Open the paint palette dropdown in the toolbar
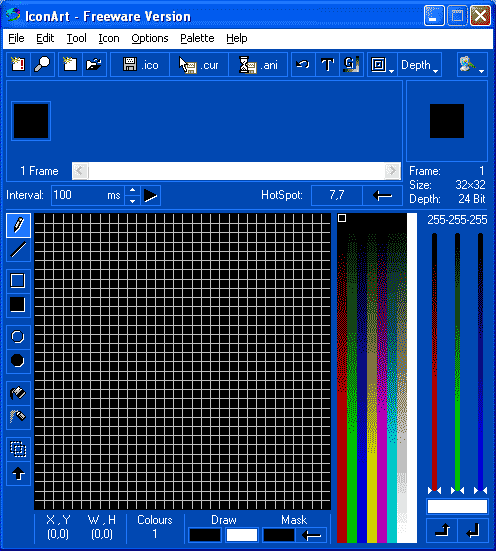 coord(472,65)
